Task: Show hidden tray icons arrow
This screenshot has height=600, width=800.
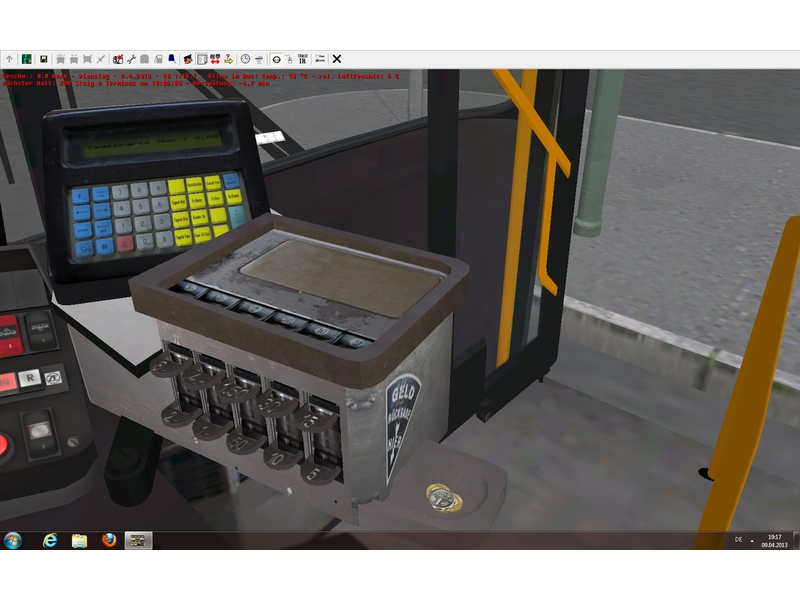Action: [x=752, y=540]
